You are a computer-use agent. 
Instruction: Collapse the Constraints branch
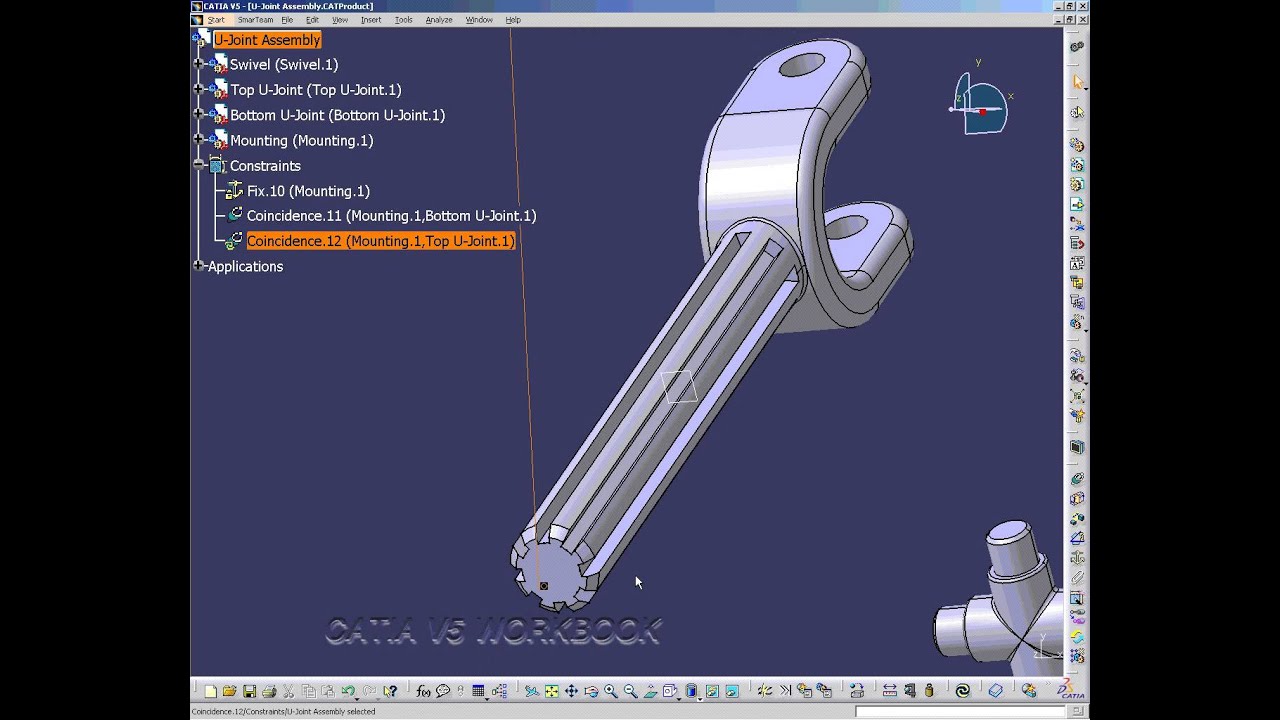[x=199, y=165]
